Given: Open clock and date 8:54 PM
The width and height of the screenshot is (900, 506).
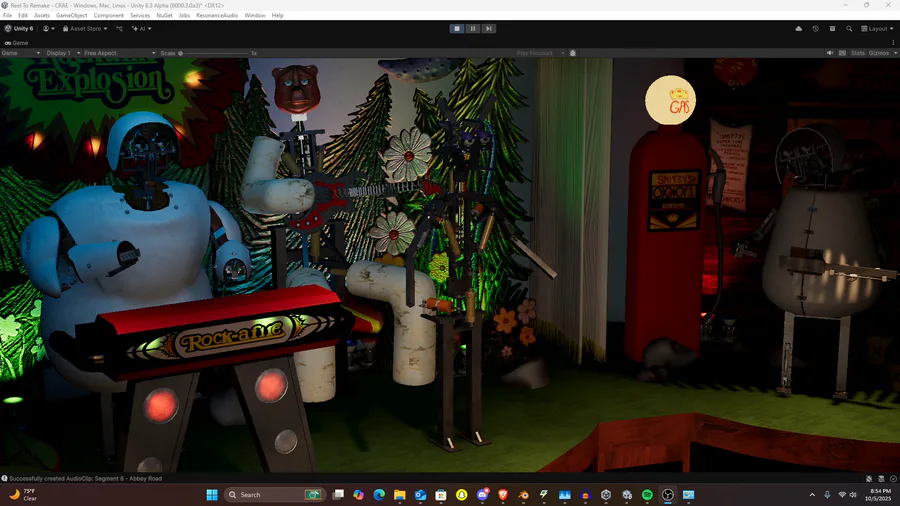Looking at the screenshot, I should tap(880, 495).
